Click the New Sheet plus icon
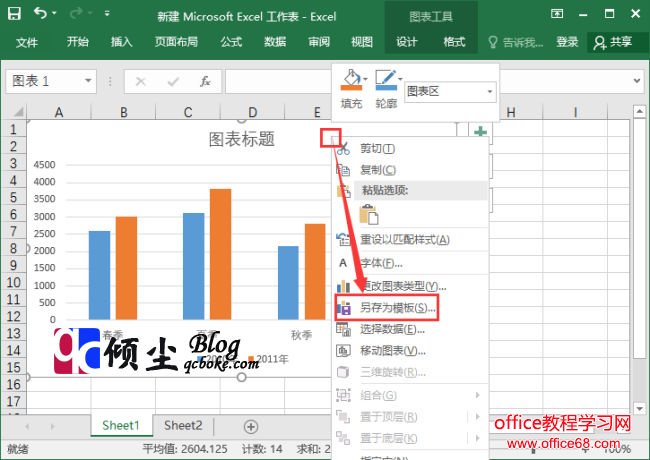 (251, 426)
